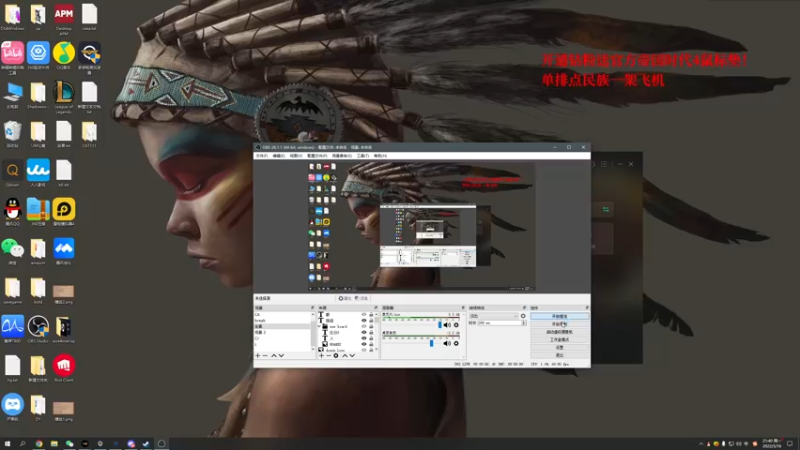The height and width of the screenshot is (450, 800).
Task: Click the transition duration field
Action: [x=499, y=322]
